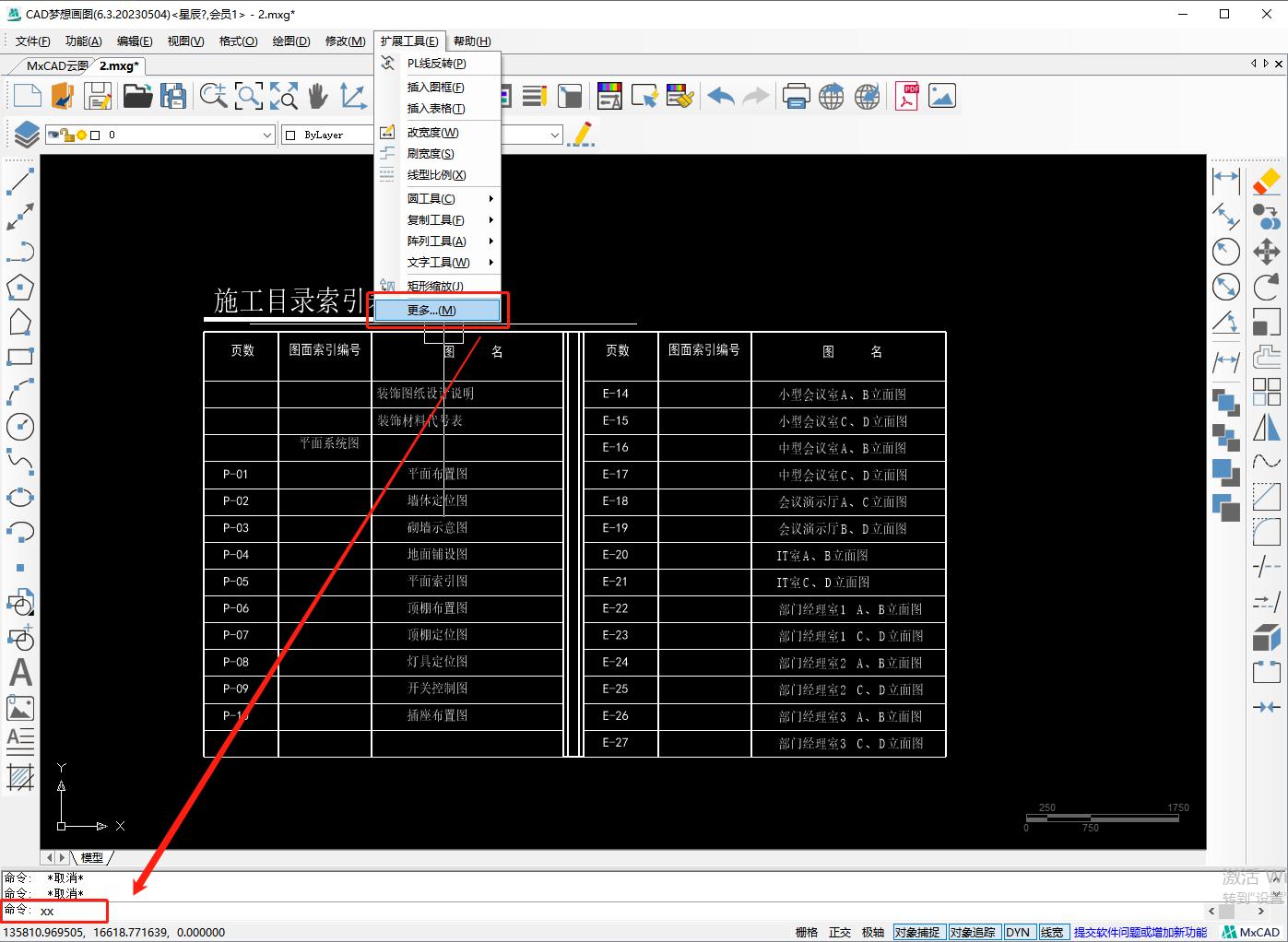Click the new drawing file icon
This screenshot has width=1288, height=942.
point(27,96)
